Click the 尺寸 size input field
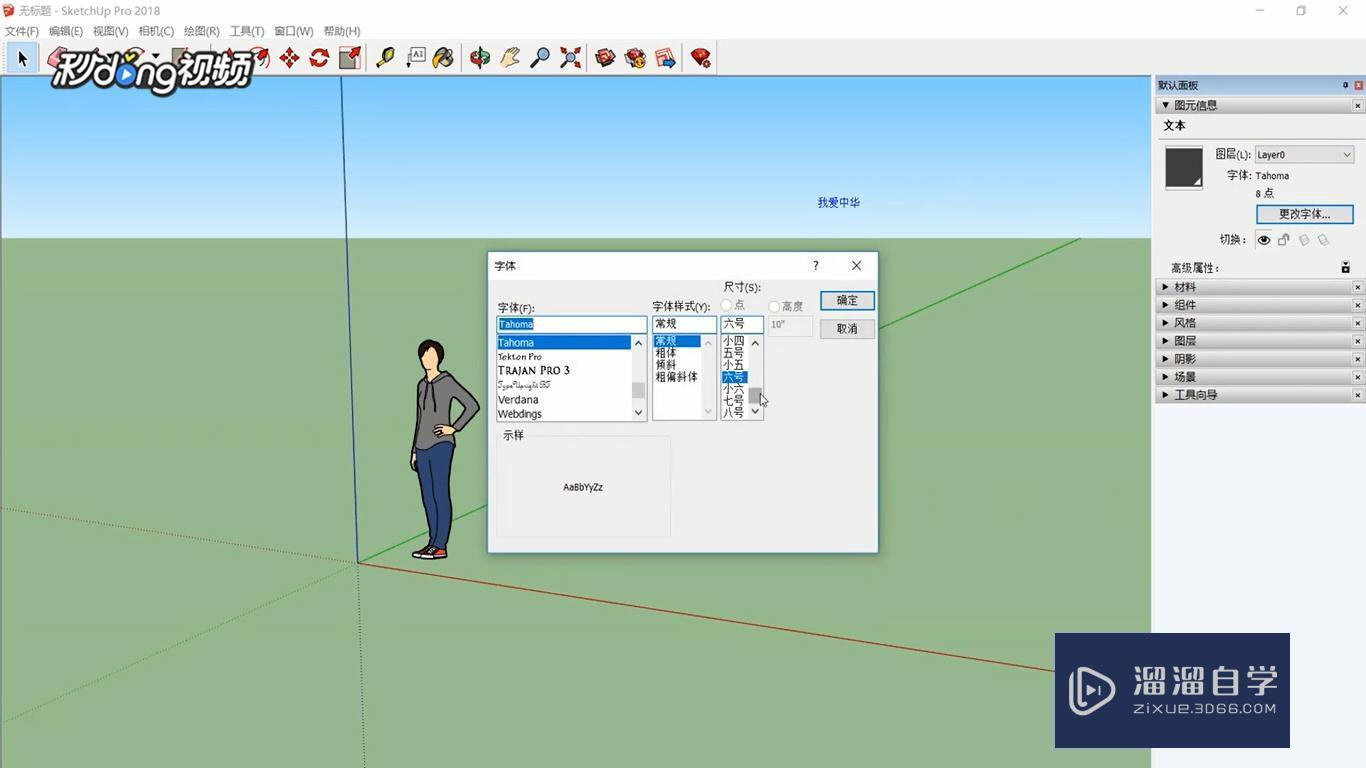Image resolution: width=1366 pixels, height=768 pixels. [742, 324]
